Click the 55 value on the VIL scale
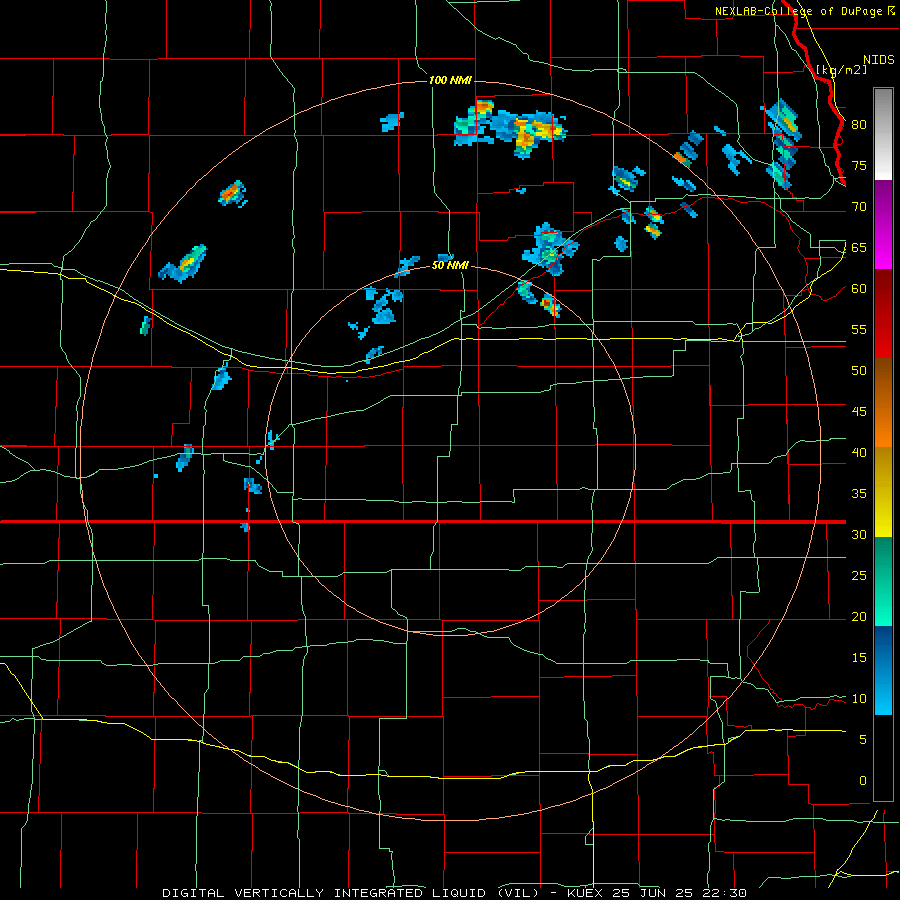 tap(859, 329)
